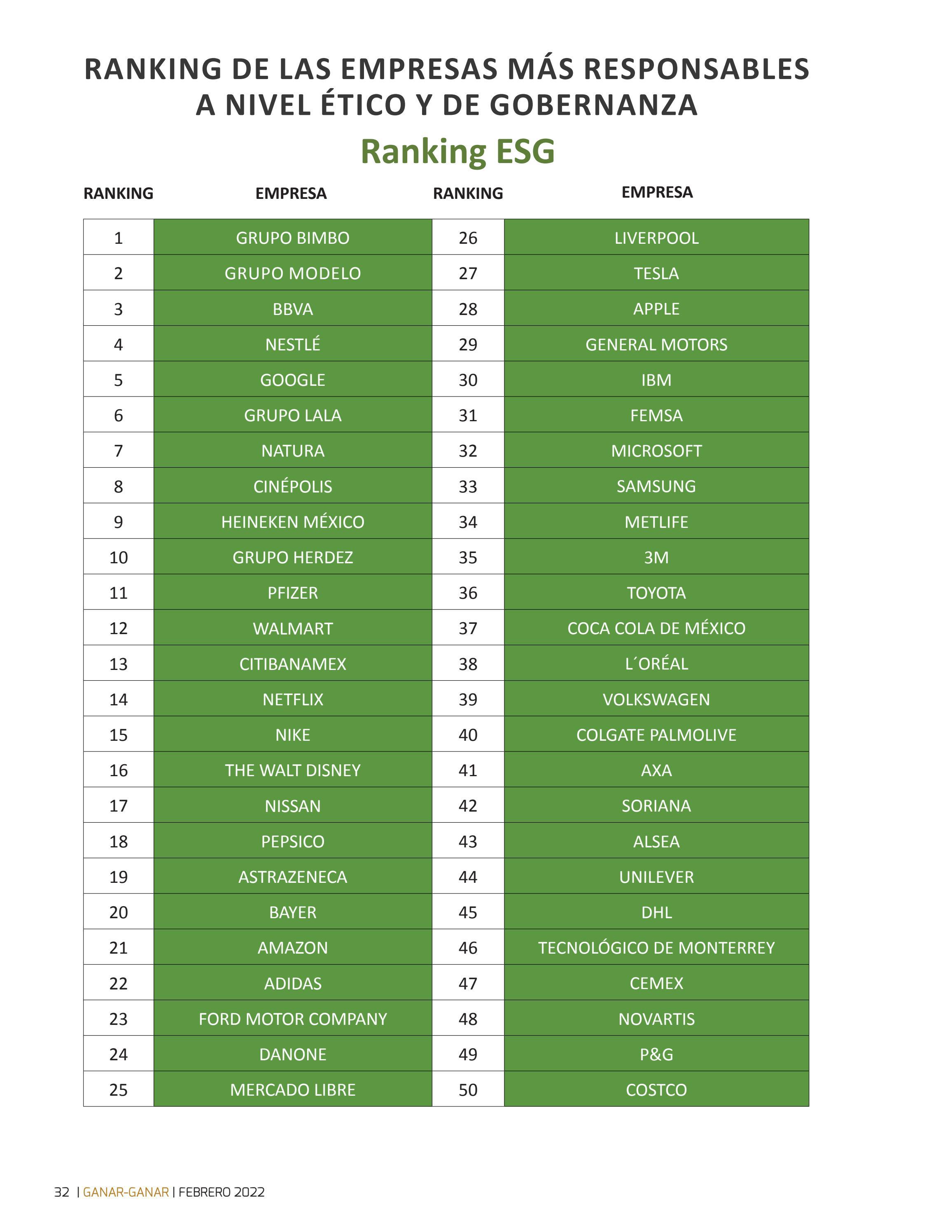Click the NETFLIX table cell
952x1232 pixels.
pos(293,700)
